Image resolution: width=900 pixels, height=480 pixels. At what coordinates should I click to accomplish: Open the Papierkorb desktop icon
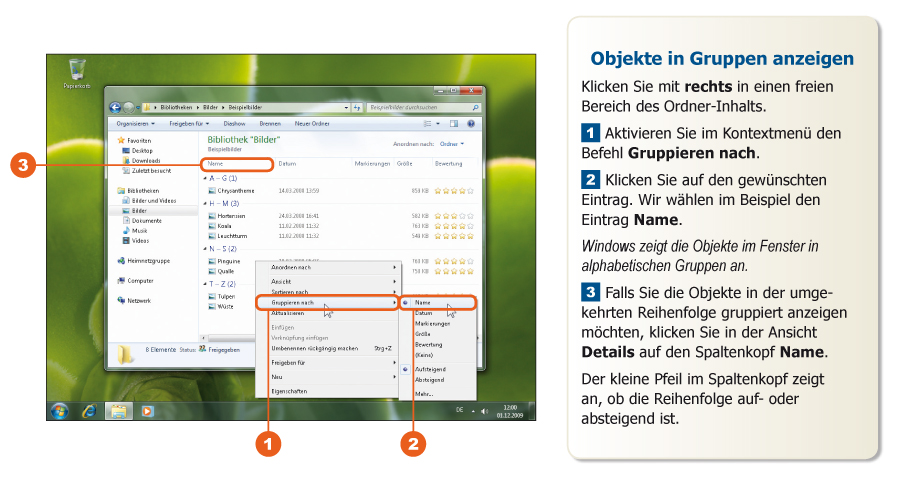pos(76,72)
